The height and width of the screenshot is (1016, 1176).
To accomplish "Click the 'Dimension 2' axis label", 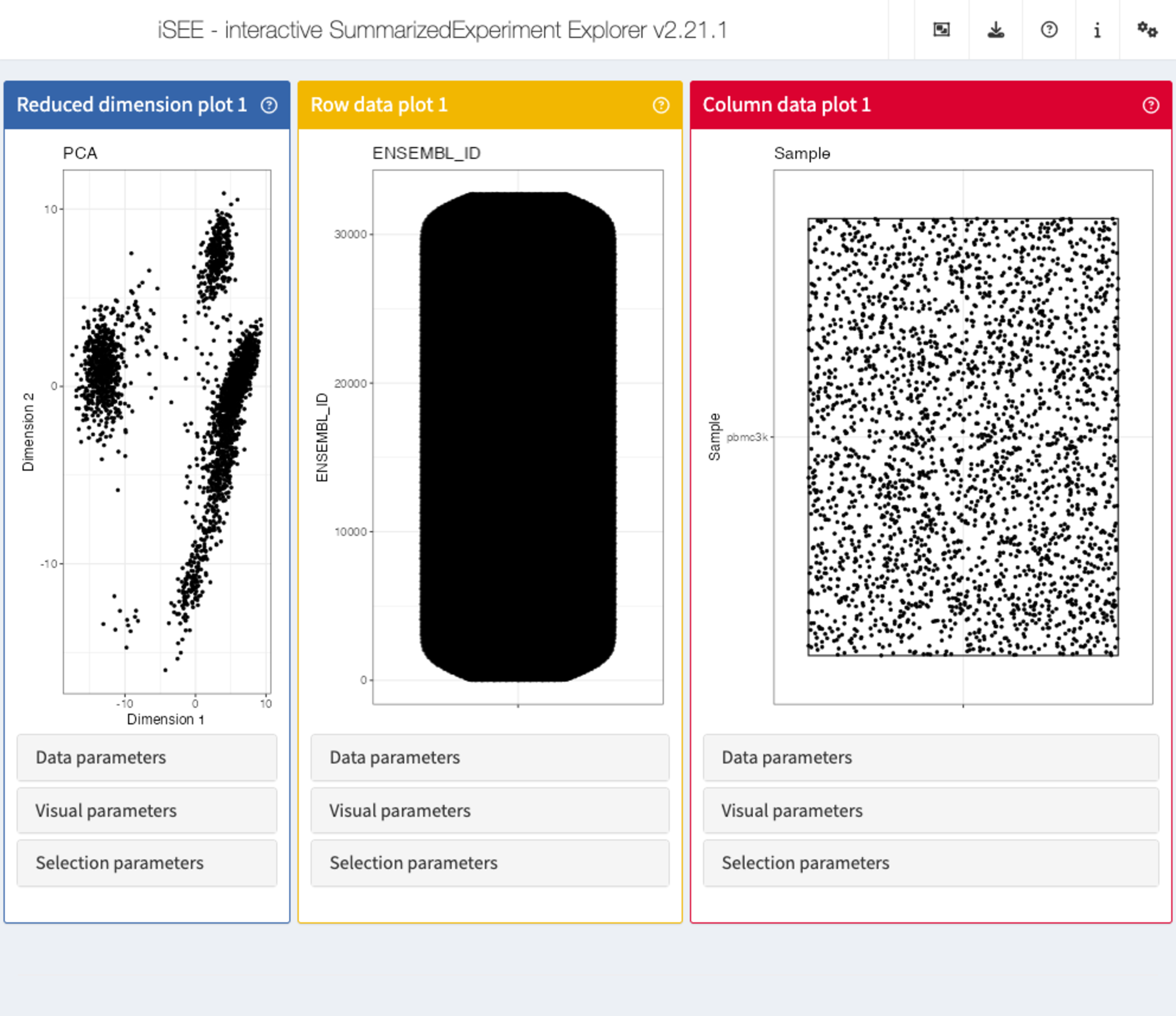I will (28, 432).
